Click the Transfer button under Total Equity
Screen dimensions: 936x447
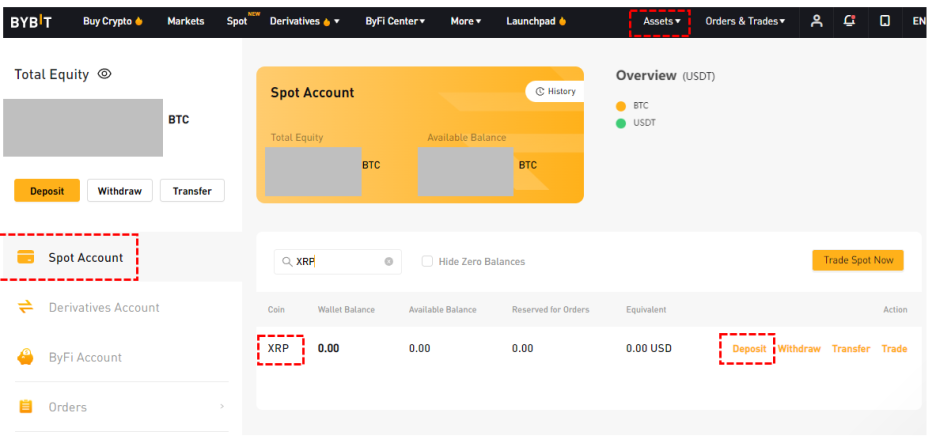click(192, 191)
